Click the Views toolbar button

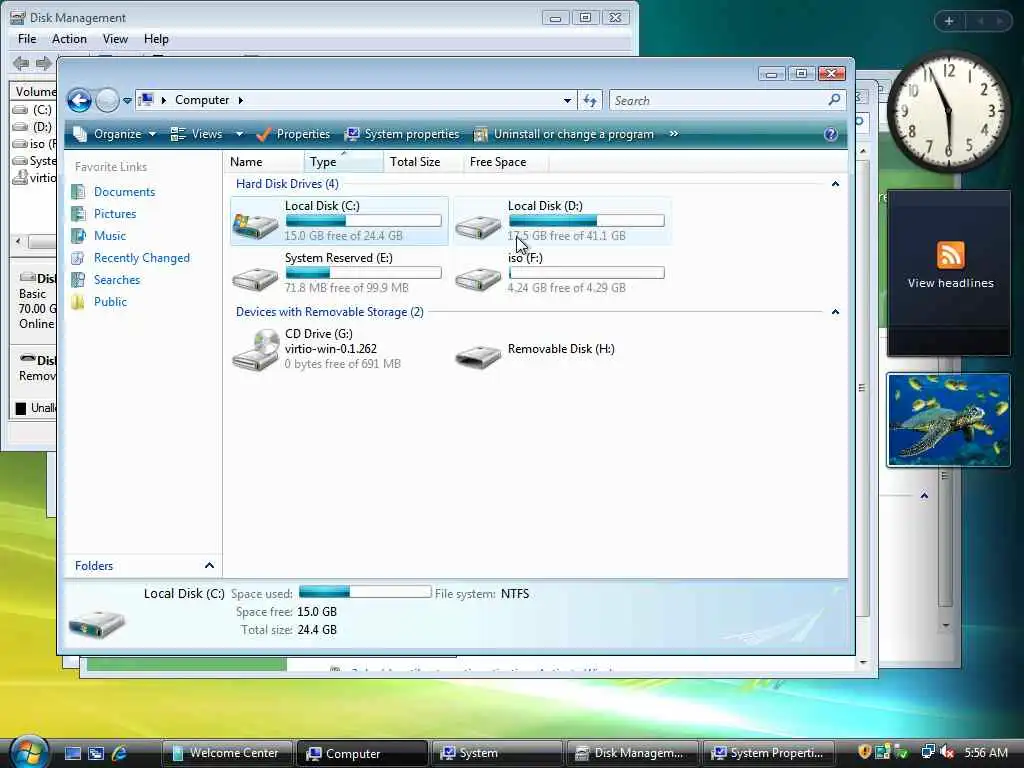[197, 134]
